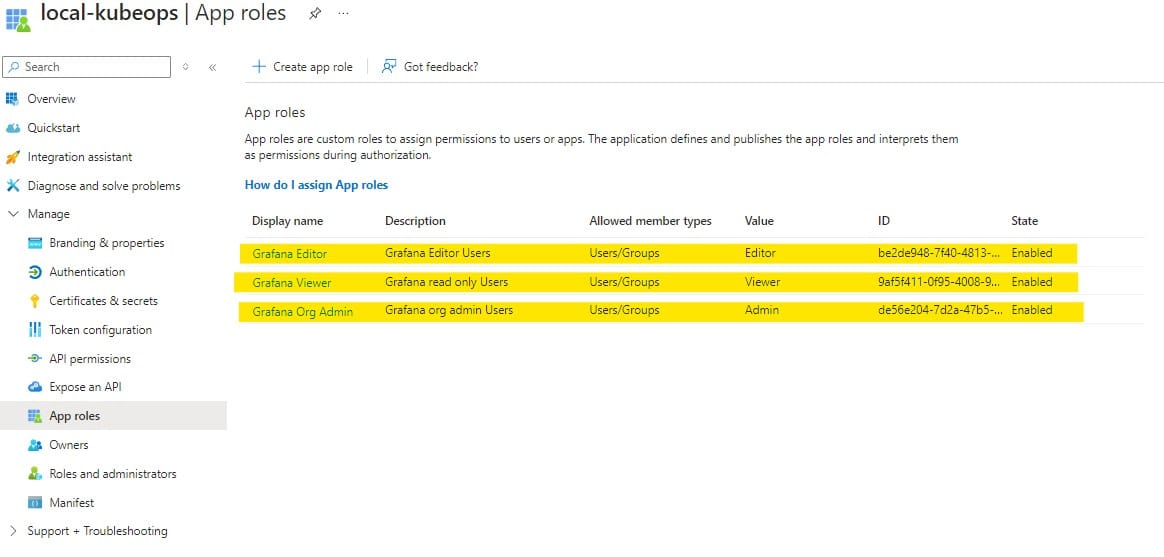Go to Roles and administrators

113,474
